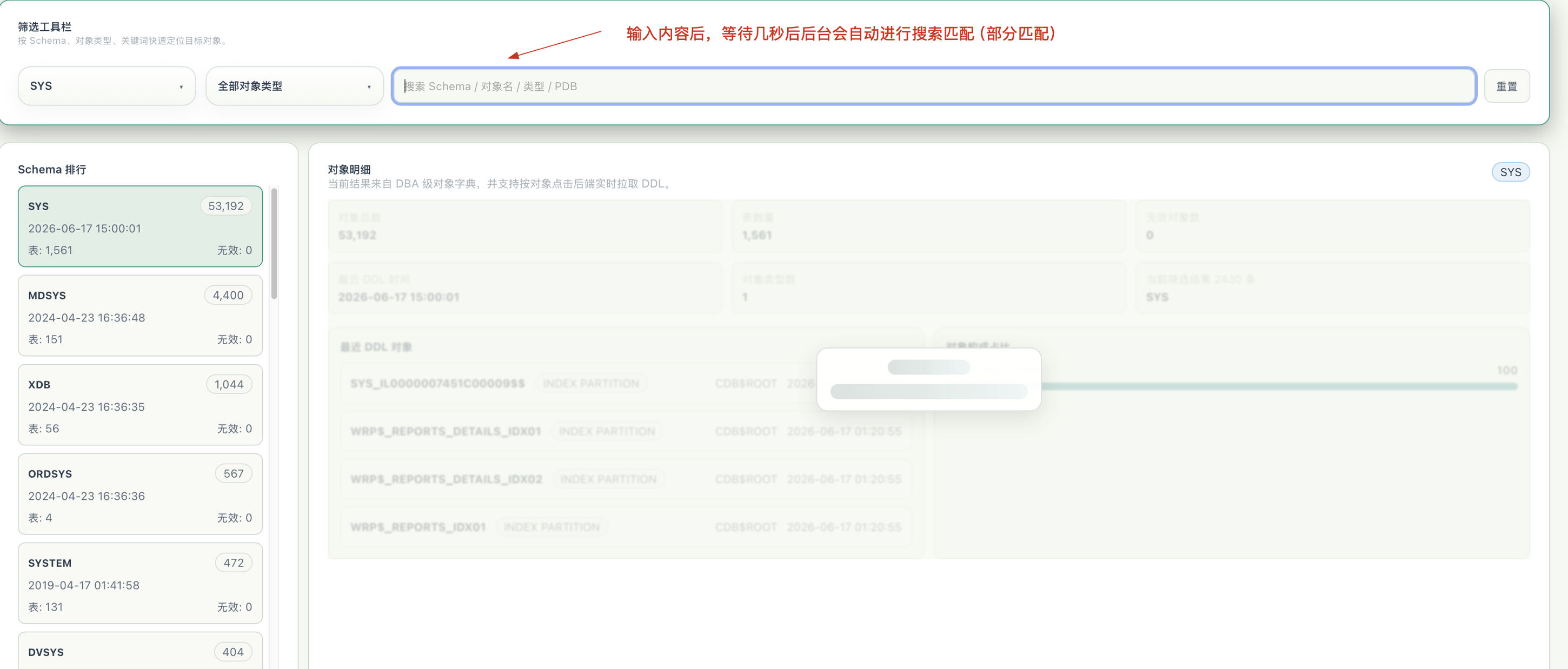Open the WRP$_REPORTS_DETAILS_IDX01 object row

625,432
